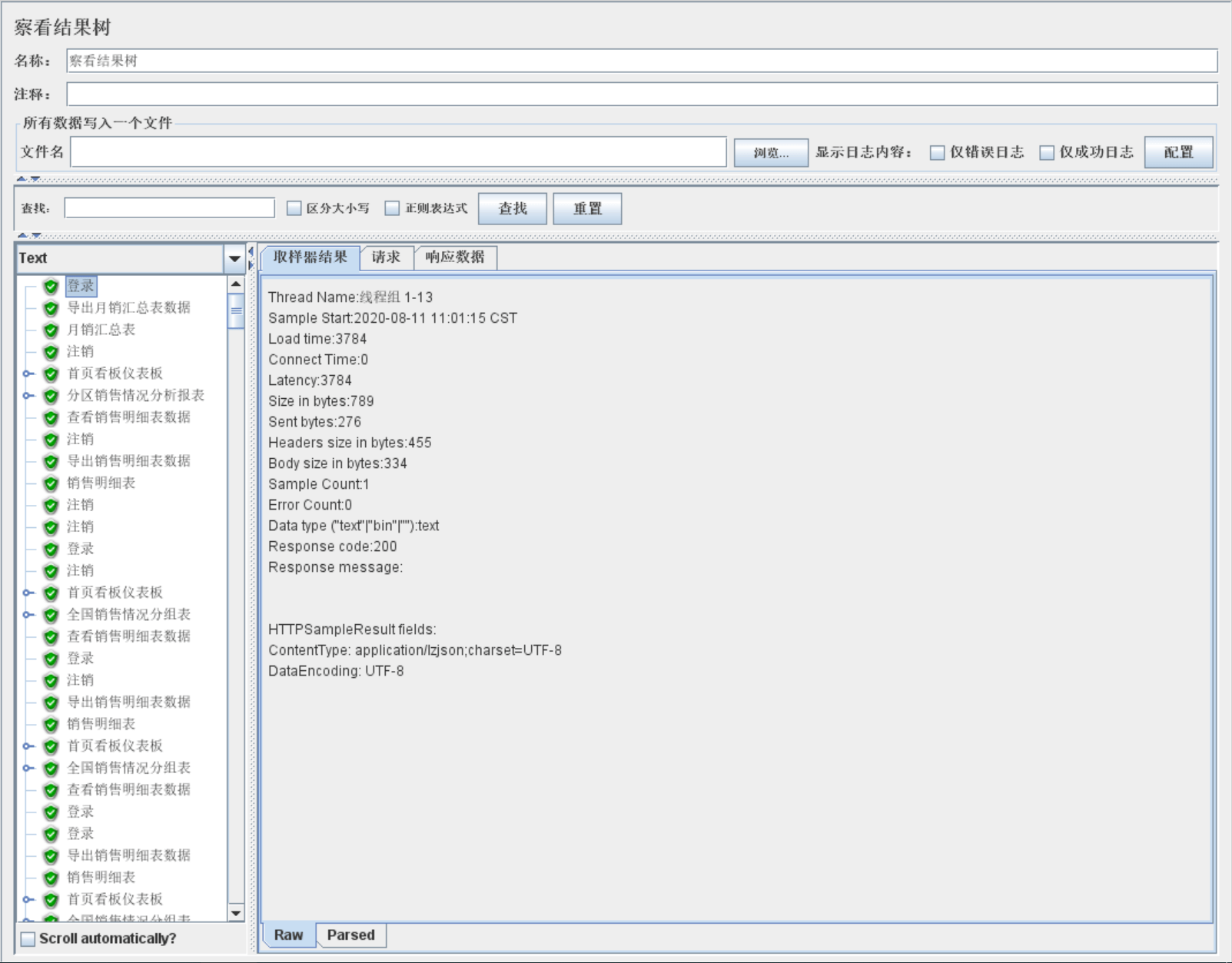The width and height of the screenshot is (1232, 963).
Task: Open the Text renderer dropdown
Action: click(234, 259)
